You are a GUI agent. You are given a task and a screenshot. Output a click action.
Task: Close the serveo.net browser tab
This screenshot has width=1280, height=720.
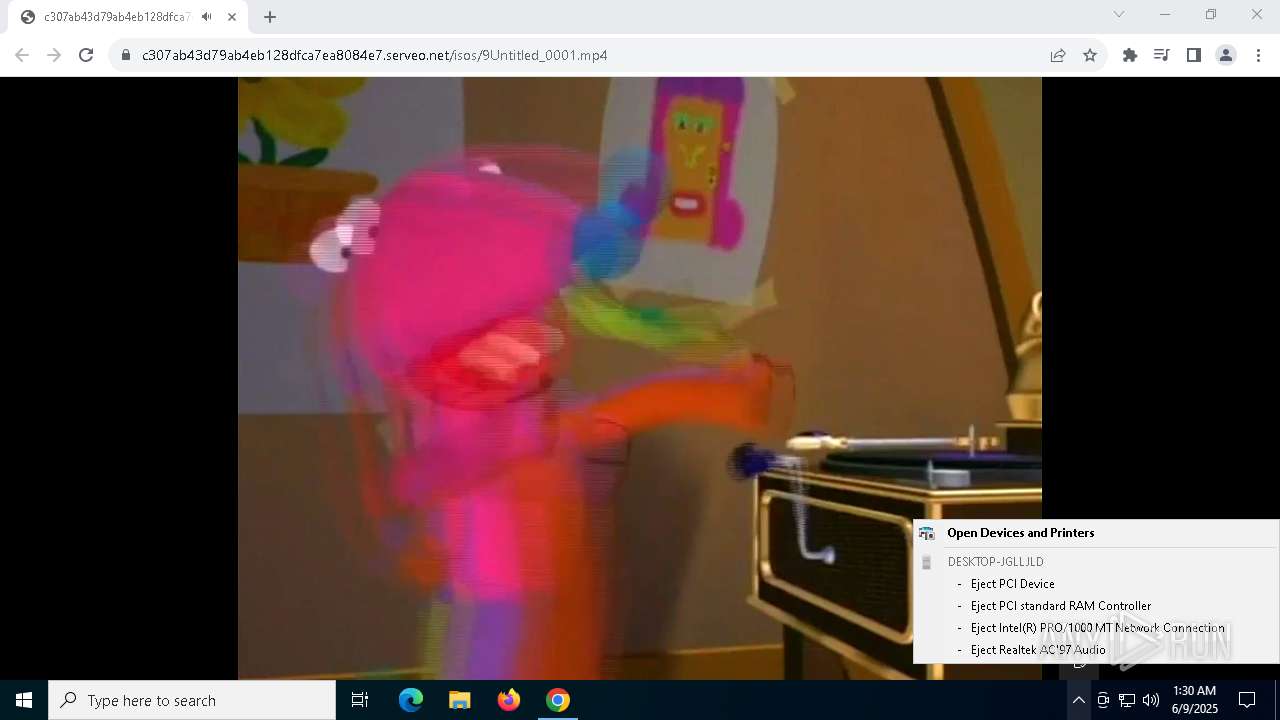tap(232, 17)
